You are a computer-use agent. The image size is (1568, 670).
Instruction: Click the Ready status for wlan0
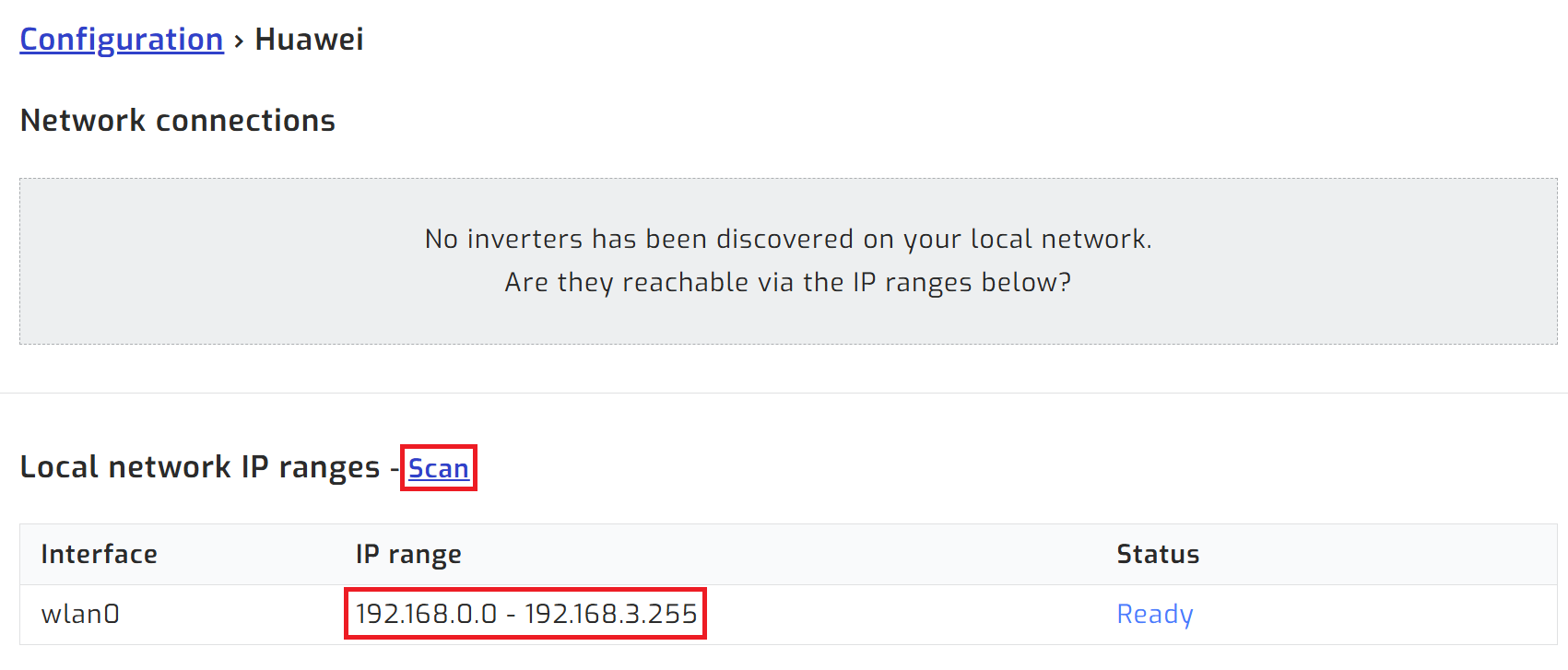[1155, 614]
